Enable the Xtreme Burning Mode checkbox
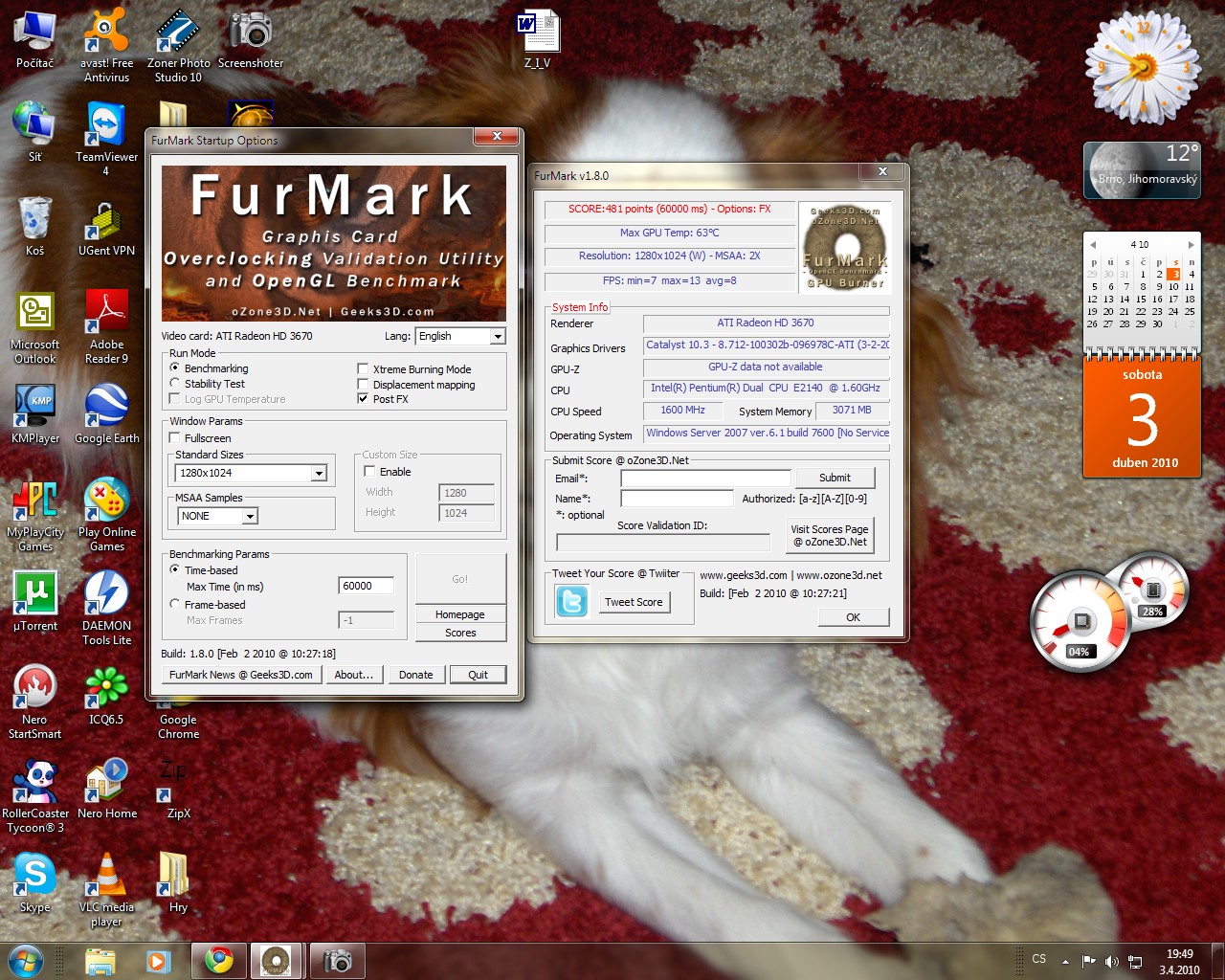Image resolution: width=1225 pixels, height=980 pixels. tap(363, 369)
